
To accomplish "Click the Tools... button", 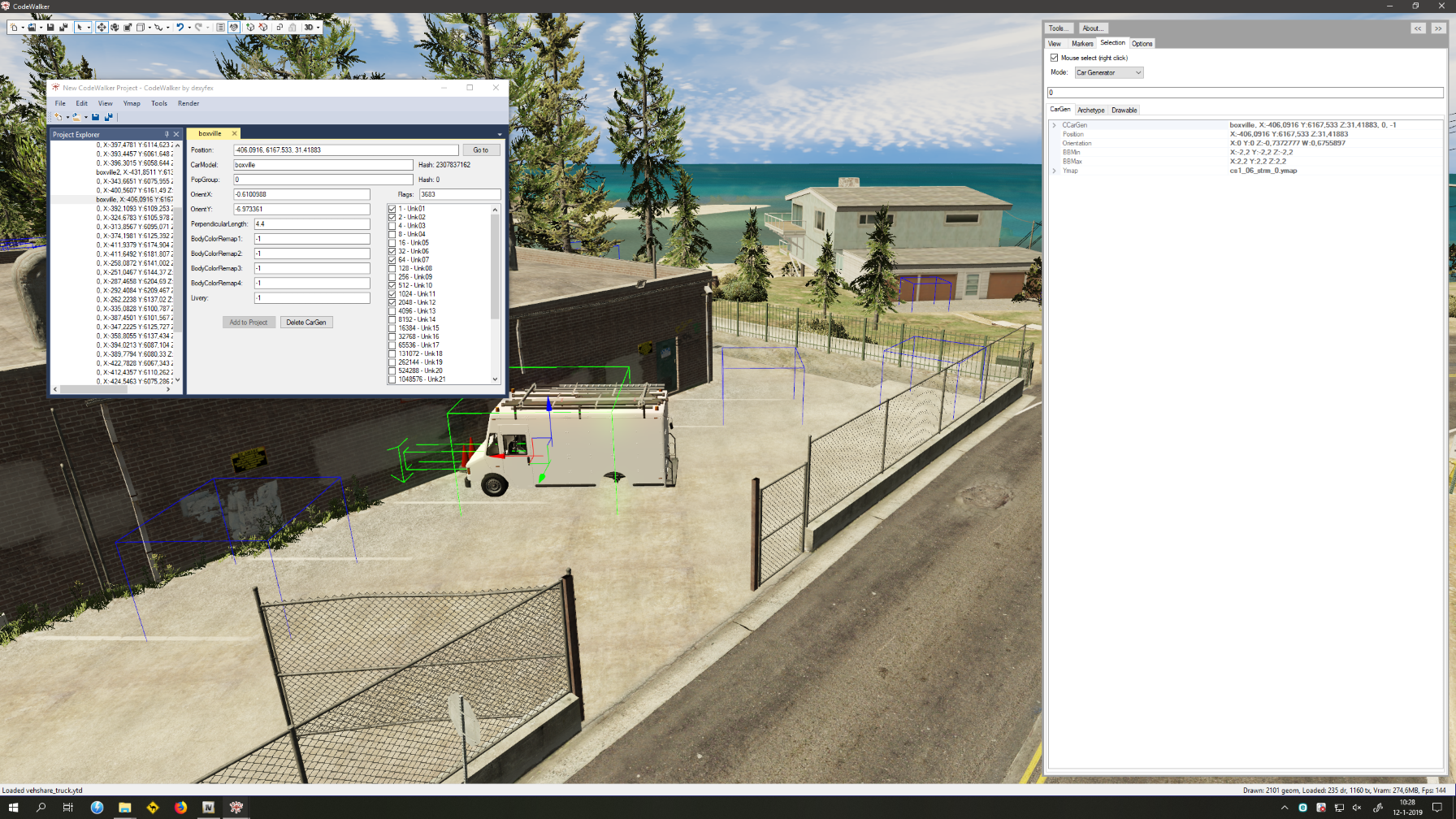I will point(1059,28).
